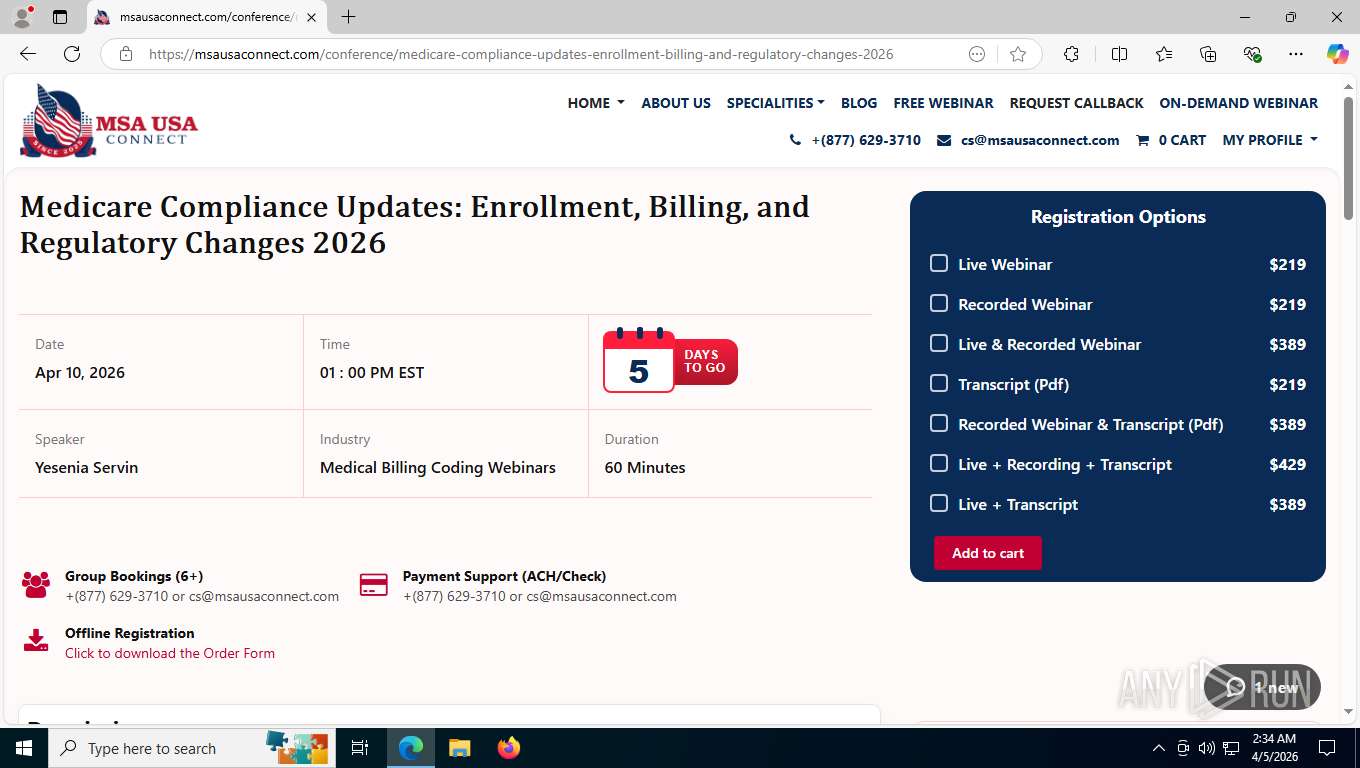Click cs@msausaconnect.com header email link
This screenshot has height=768, width=1360.
pos(1040,140)
